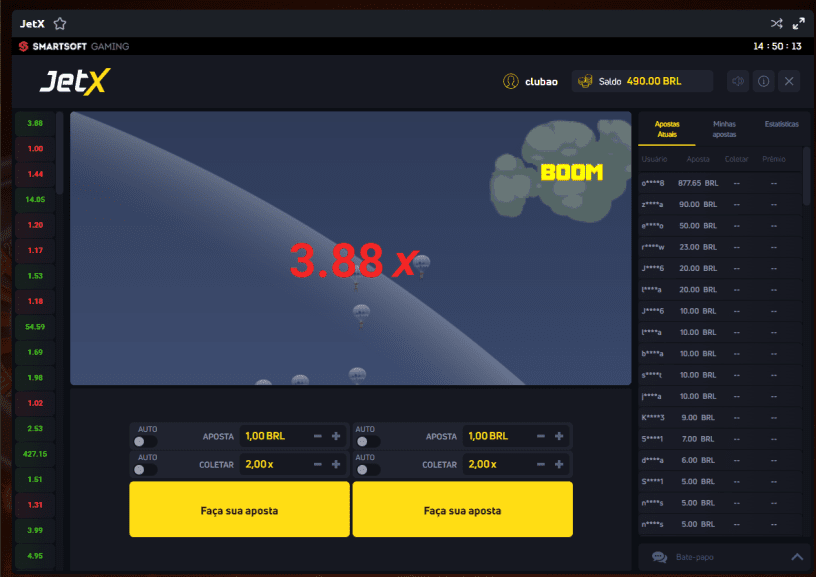Click the shuffle random game icon
The image size is (816, 577).
[x=776, y=23]
